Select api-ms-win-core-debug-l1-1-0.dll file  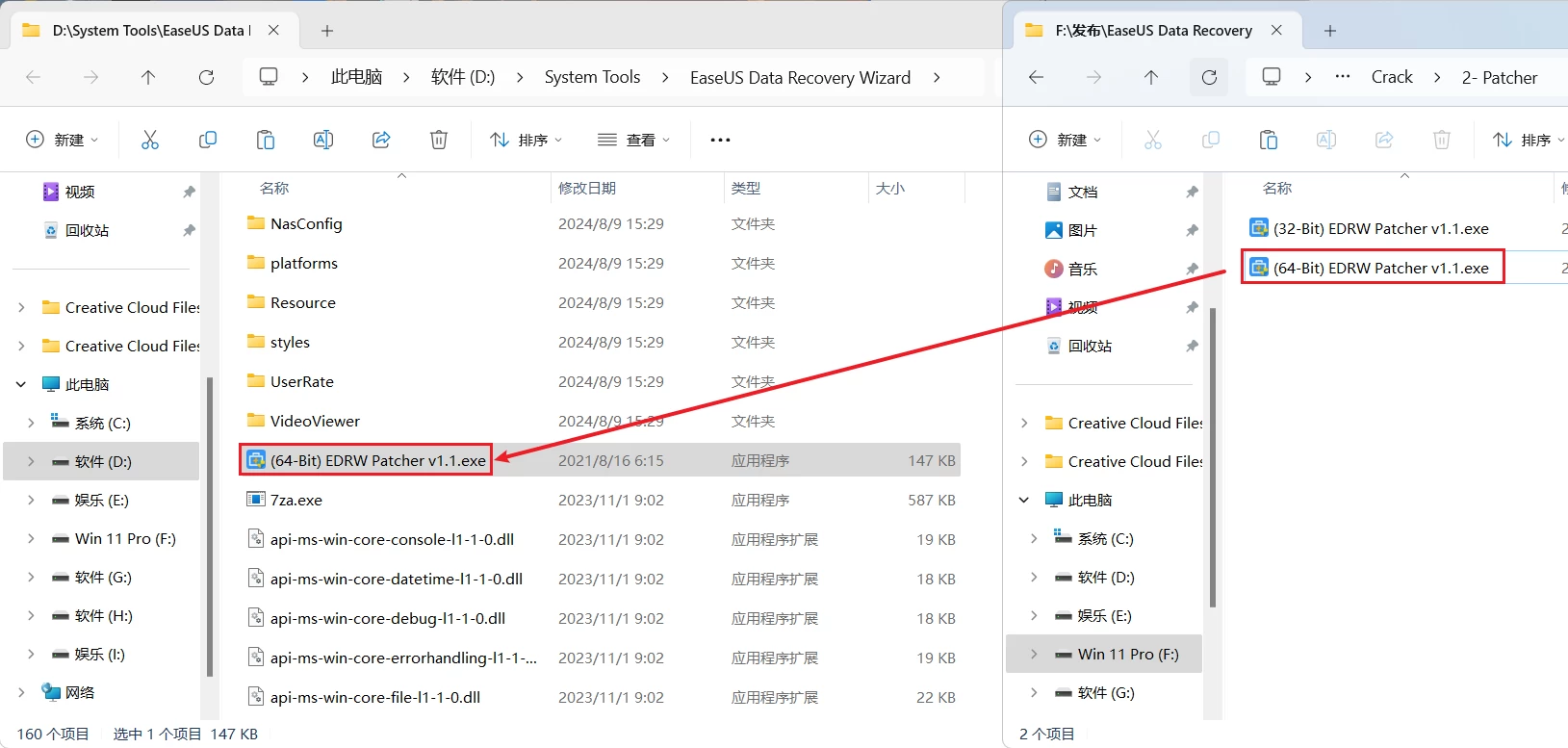(x=377, y=618)
